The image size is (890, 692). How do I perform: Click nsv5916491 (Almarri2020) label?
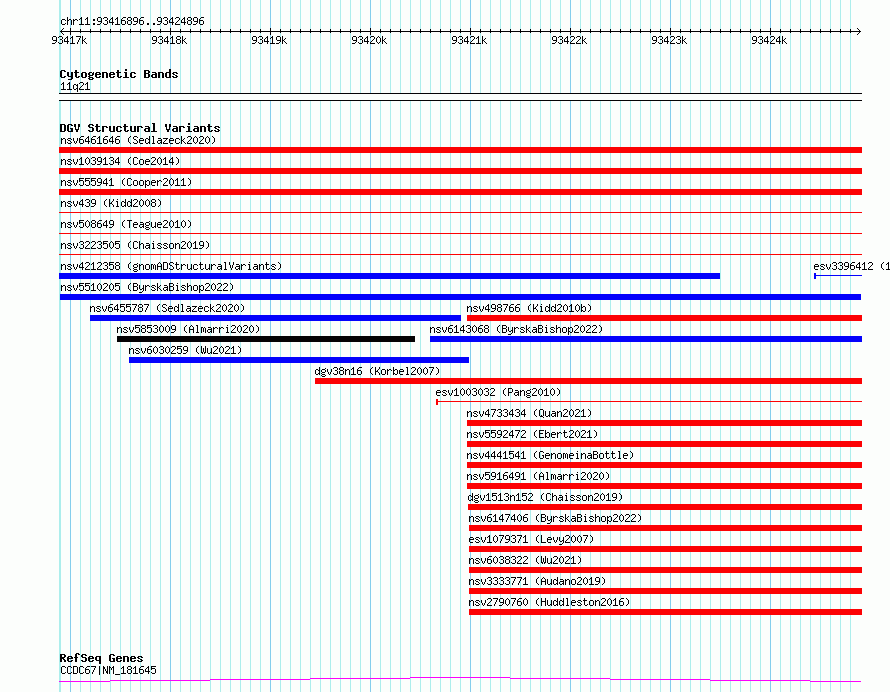point(538,476)
